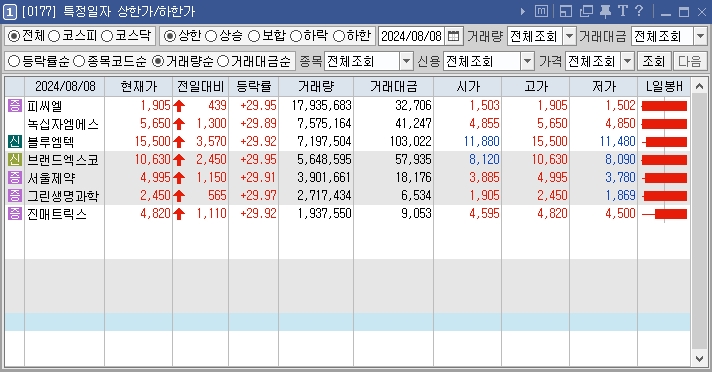The image size is (712, 372).
Task: Click the 신 badge beside 브랜드엑스코
Action: pos(15,160)
